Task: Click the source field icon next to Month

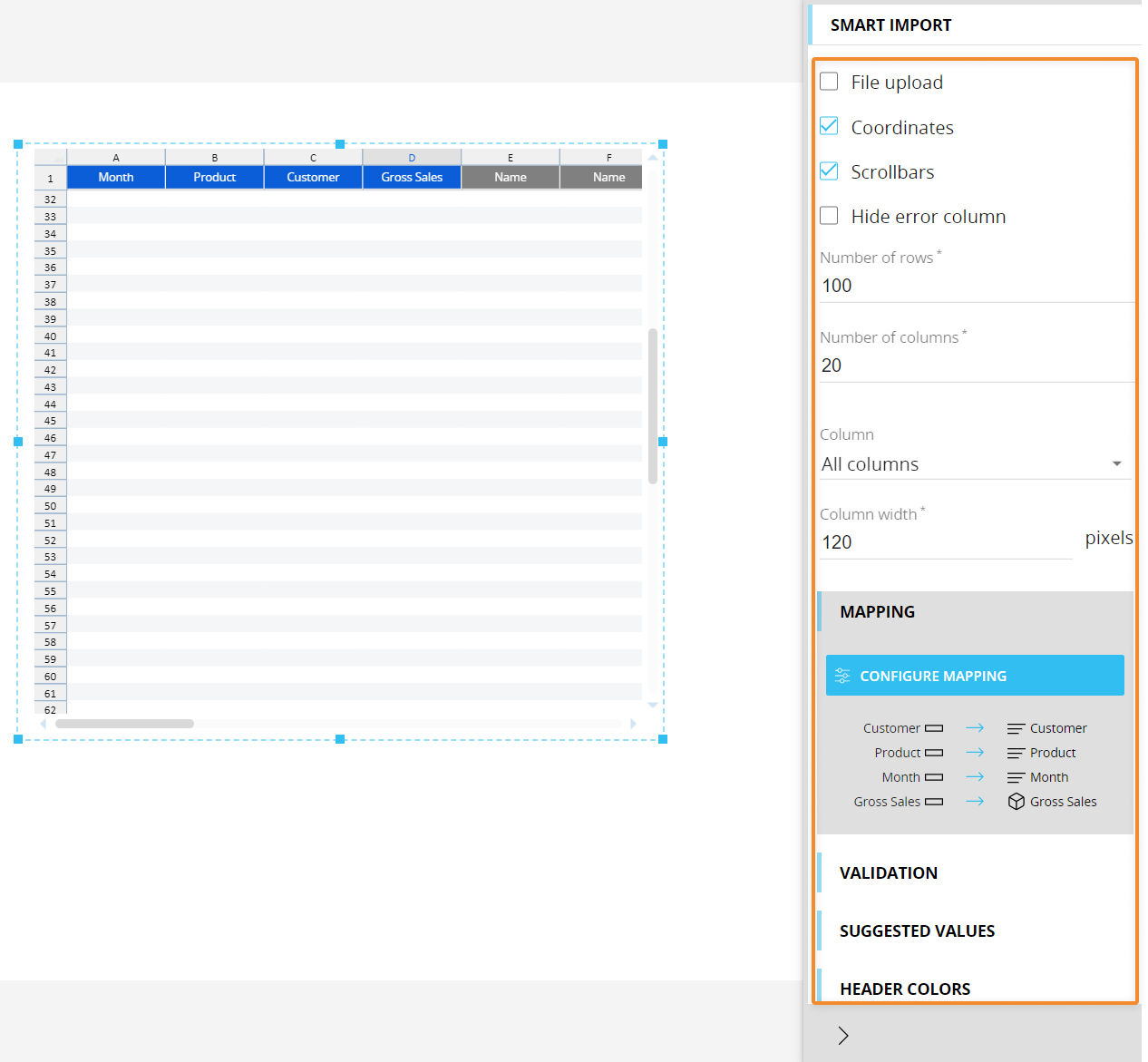Action: (x=935, y=776)
